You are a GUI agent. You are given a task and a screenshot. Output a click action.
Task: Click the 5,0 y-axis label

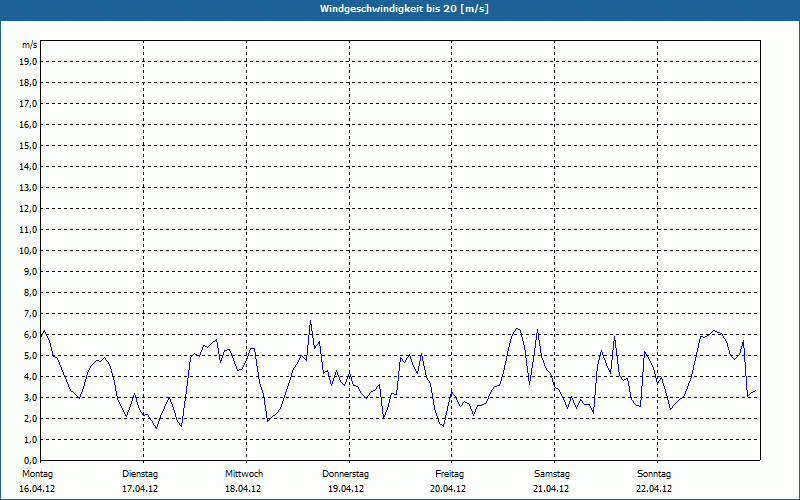tap(30, 355)
